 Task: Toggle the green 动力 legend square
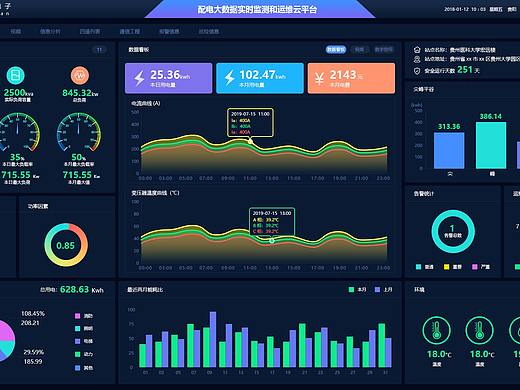[x=78, y=354]
